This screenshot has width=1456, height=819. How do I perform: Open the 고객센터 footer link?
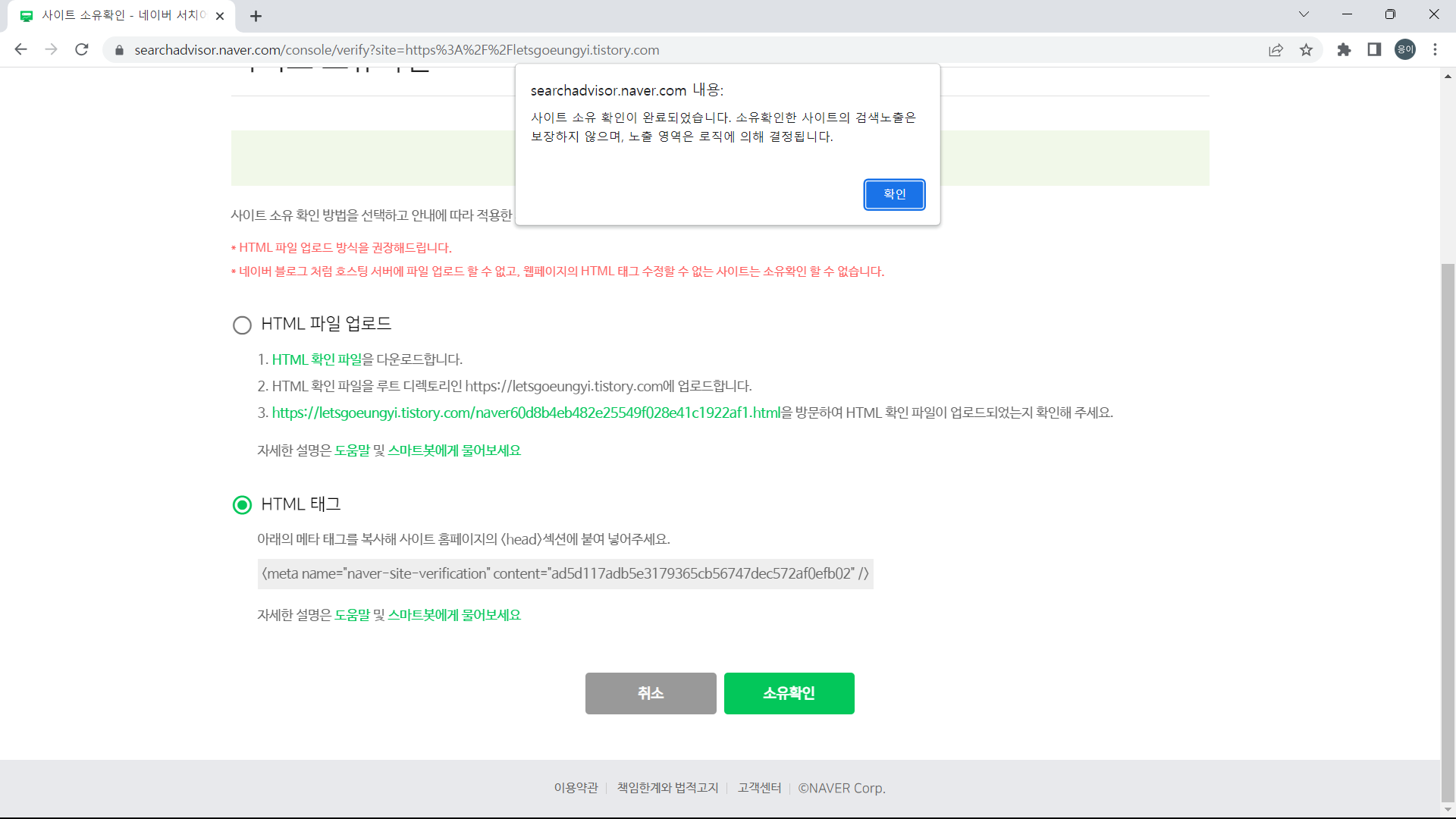pyautogui.click(x=758, y=787)
